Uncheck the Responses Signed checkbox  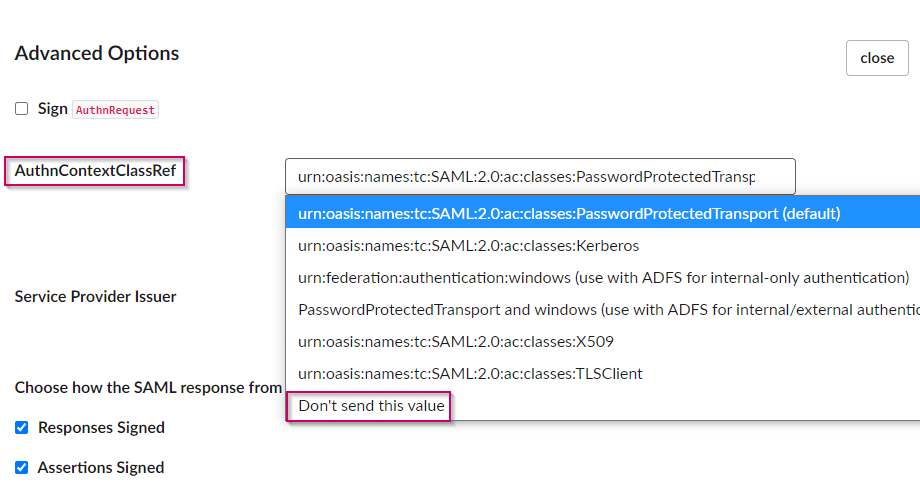point(22,428)
